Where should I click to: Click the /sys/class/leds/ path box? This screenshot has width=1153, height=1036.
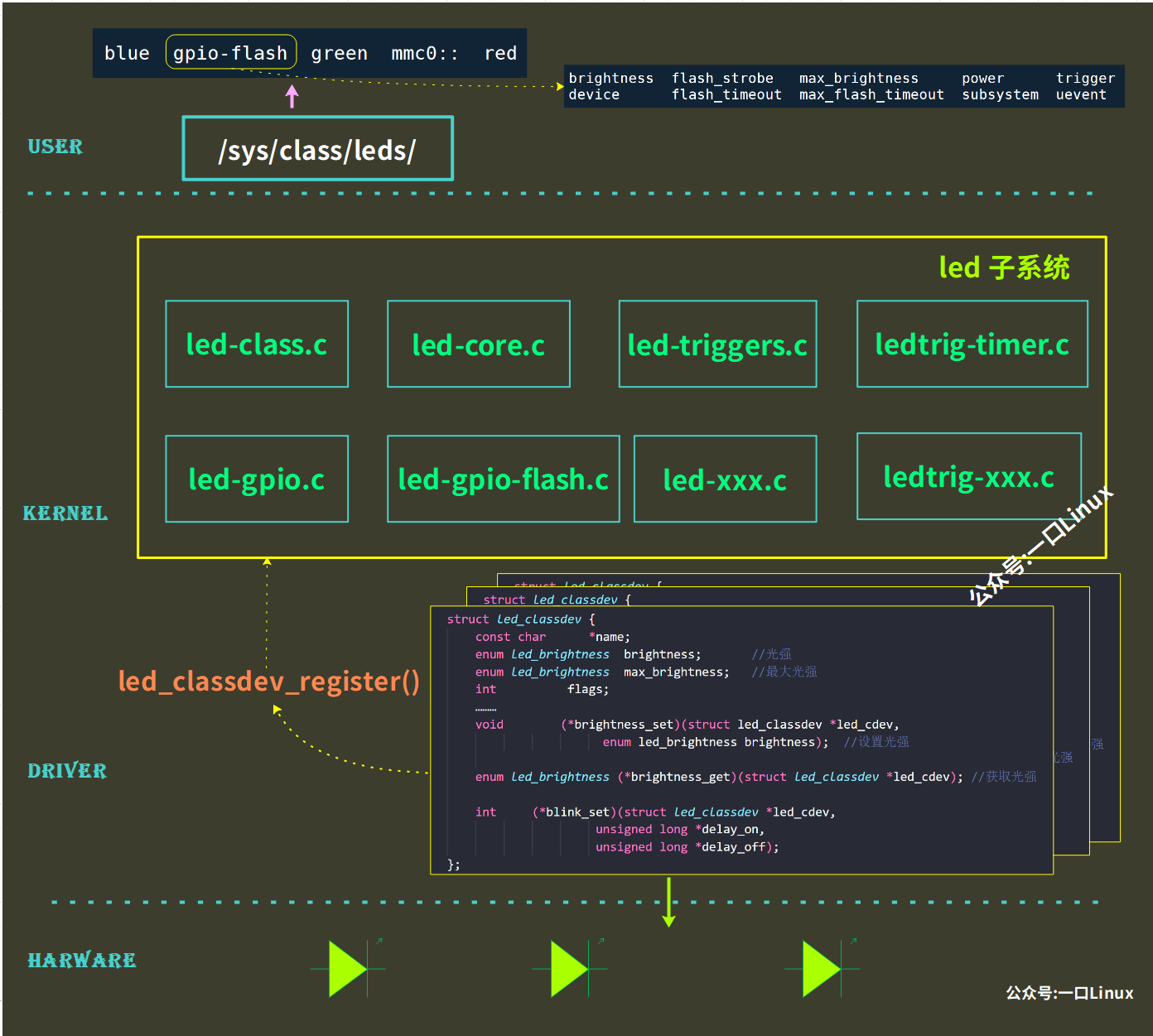[x=317, y=149]
